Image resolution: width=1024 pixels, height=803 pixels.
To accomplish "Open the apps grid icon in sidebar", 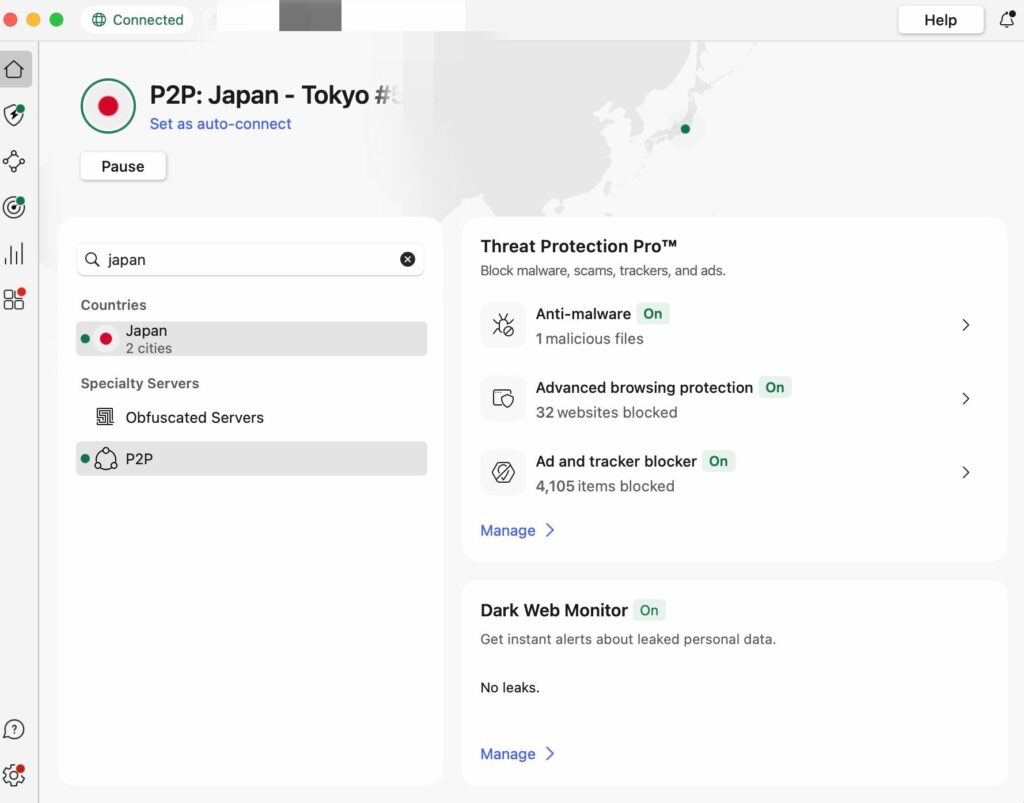I will (14, 300).
